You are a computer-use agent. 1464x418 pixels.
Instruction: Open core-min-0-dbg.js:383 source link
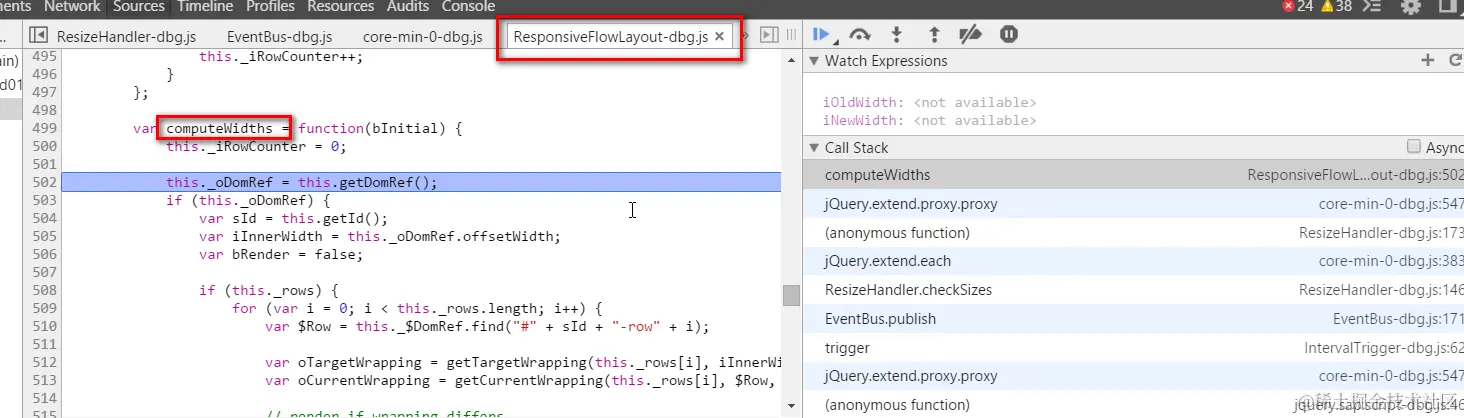click(x=1391, y=261)
